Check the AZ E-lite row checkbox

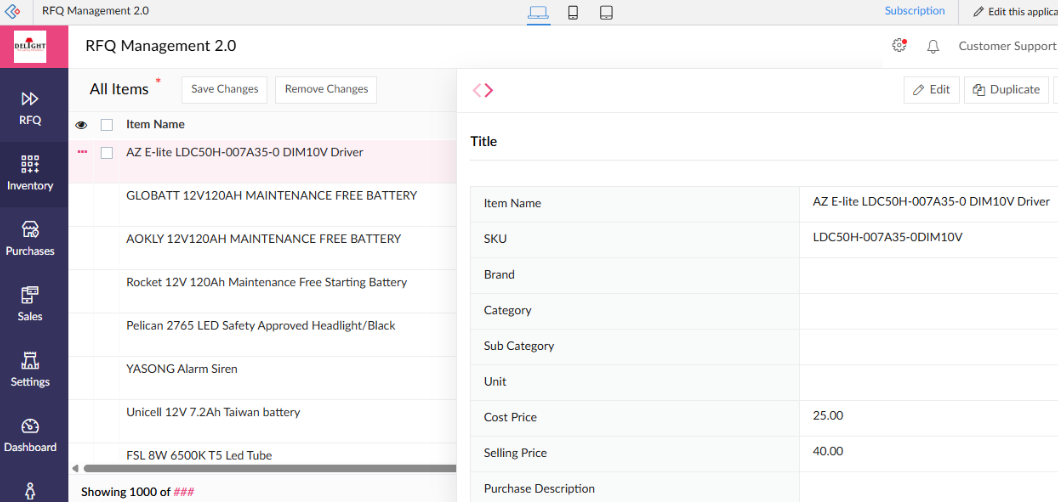click(x=107, y=153)
